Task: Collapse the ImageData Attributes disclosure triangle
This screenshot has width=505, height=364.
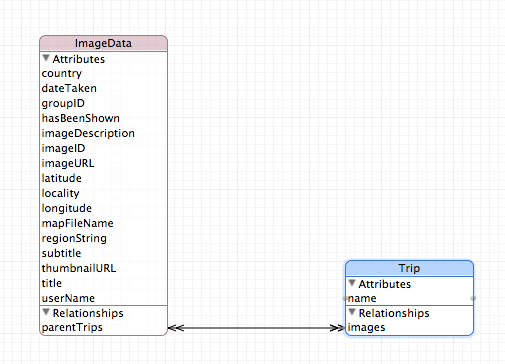Action: click(46, 59)
